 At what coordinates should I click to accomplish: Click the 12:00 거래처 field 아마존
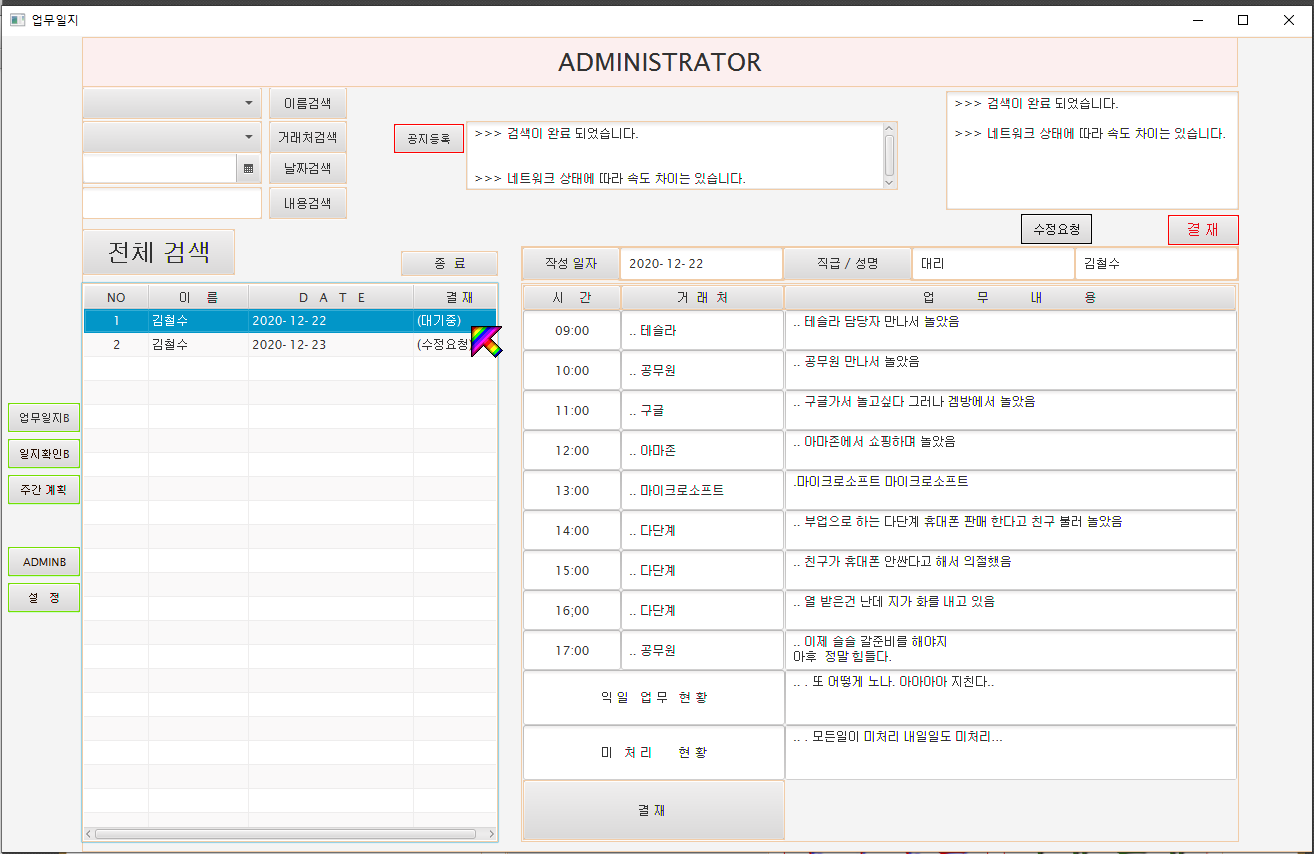click(x=702, y=450)
